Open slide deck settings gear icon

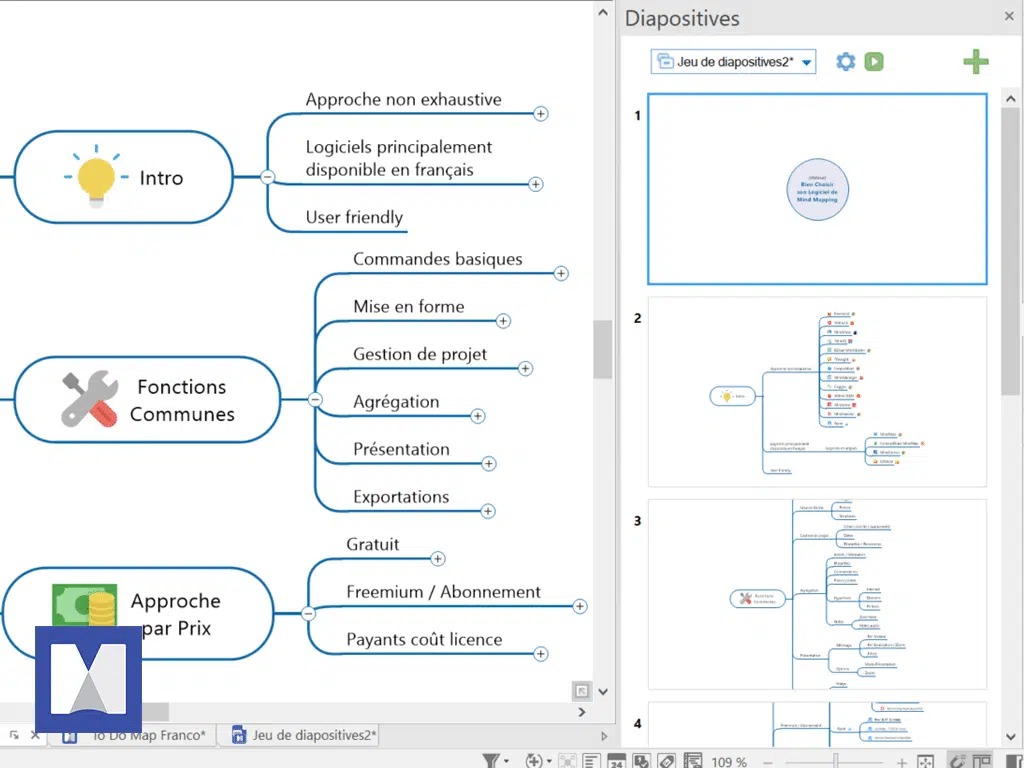(846, 62)
